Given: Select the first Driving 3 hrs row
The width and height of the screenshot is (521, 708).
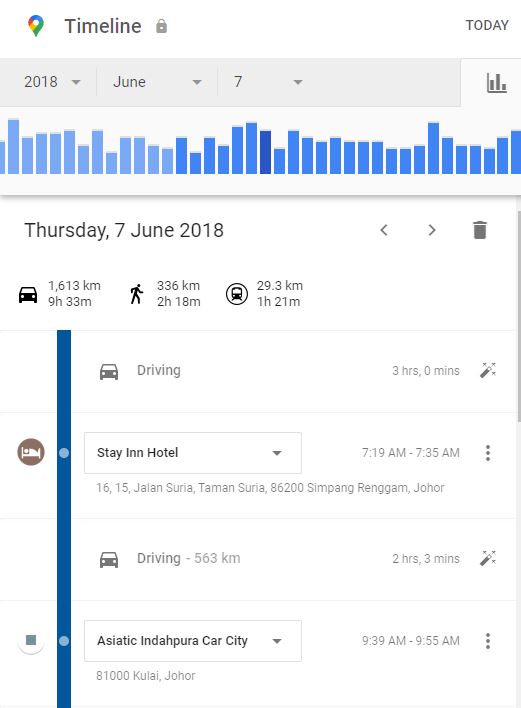Looking at the screenshot, I should [x=293, y=371].
